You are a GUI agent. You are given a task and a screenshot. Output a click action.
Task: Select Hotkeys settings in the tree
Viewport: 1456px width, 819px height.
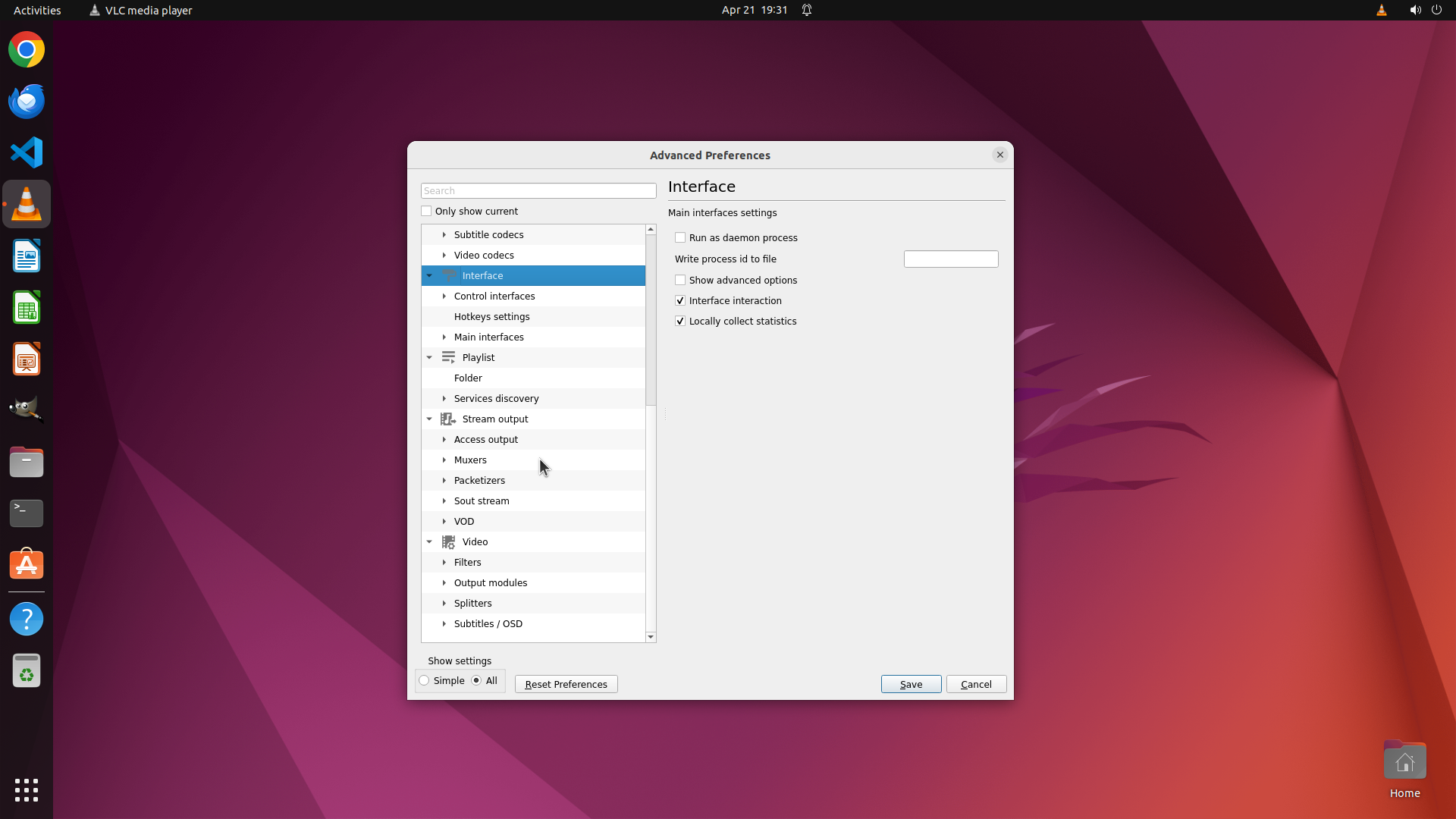point(491,316)
